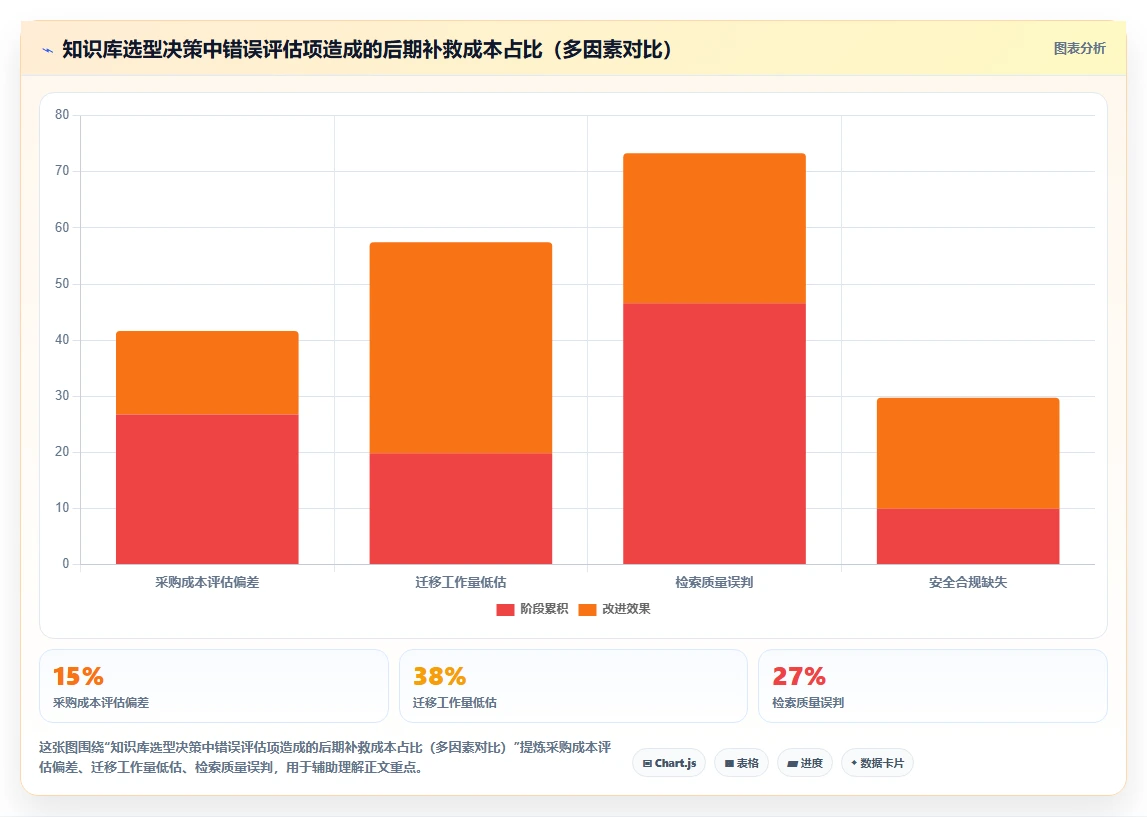The height and width of the screenshot is (817, 1147).
Task: Click the 采购成本评估偏差 axis label
Action: [x=207, y=582]
